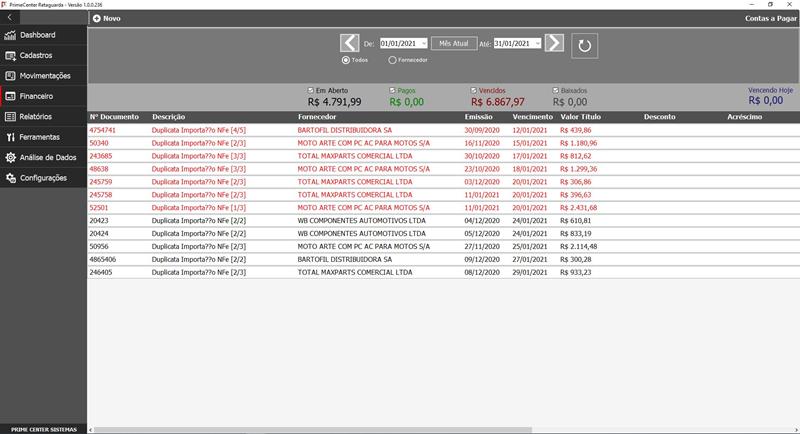This screenshot has height=434, width=800.
Task: Click the Mês Atual button
Action: [454, 44]
